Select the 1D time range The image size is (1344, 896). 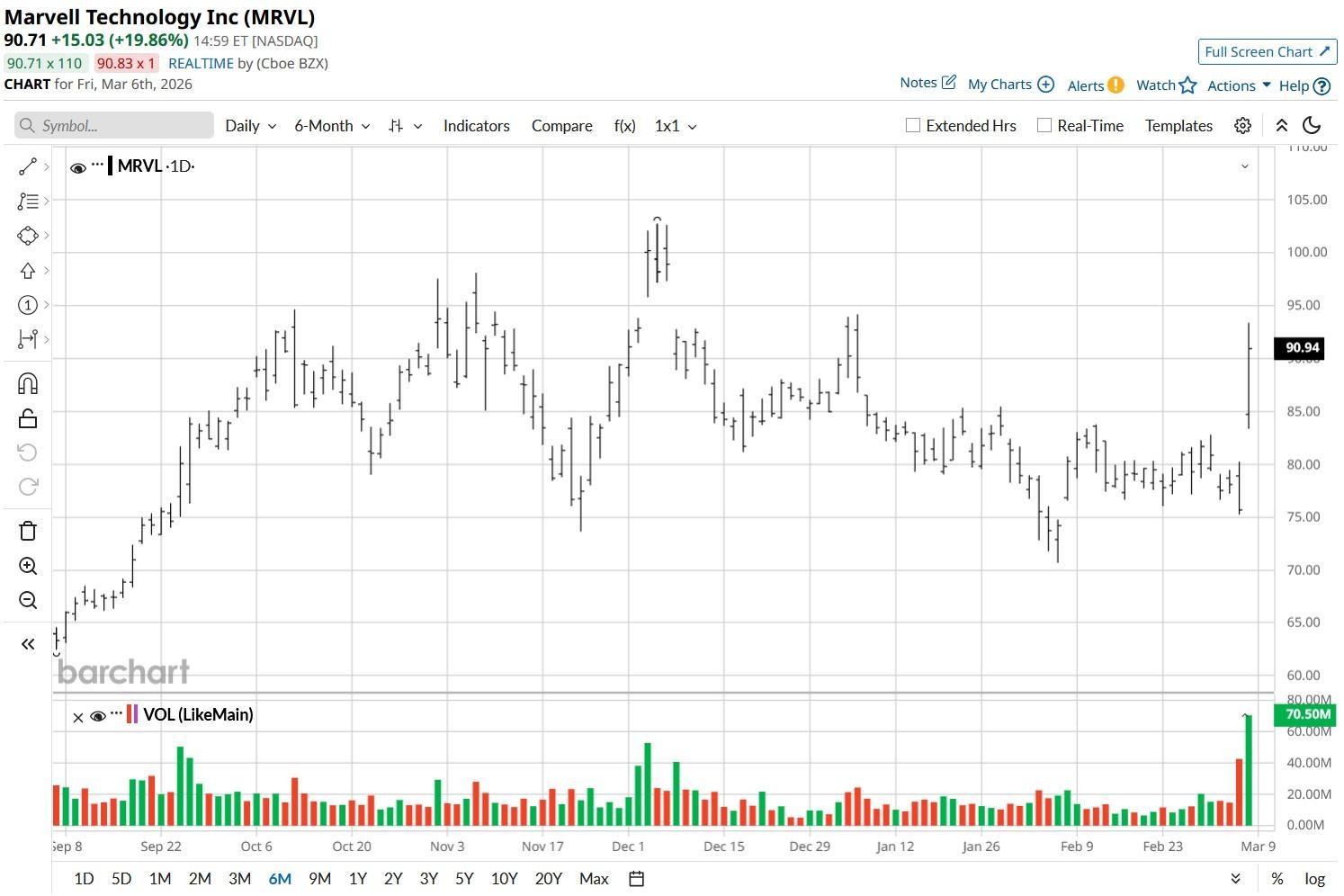[84, 879]
